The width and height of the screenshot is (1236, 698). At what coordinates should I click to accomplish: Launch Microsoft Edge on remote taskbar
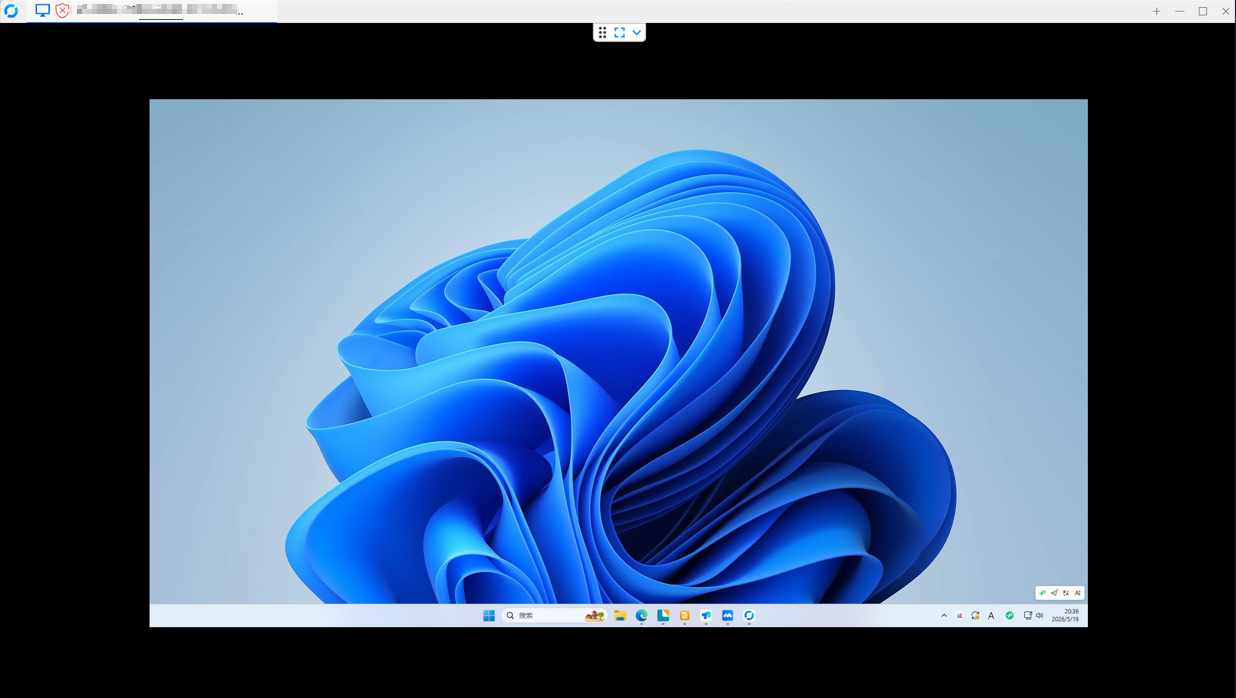[642, 616]
